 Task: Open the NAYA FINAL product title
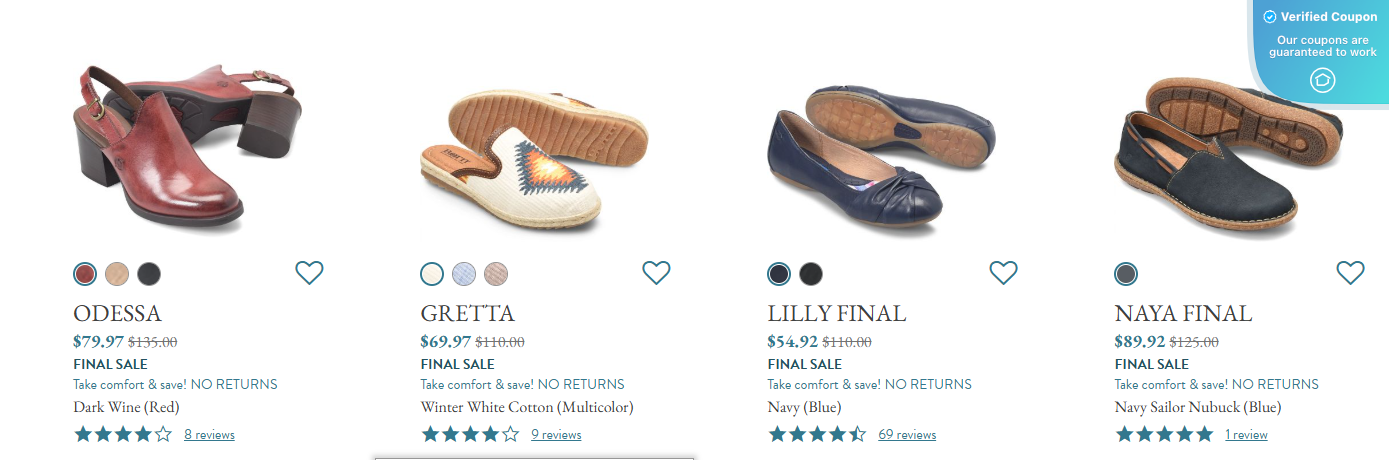[x=1183, y=314]
